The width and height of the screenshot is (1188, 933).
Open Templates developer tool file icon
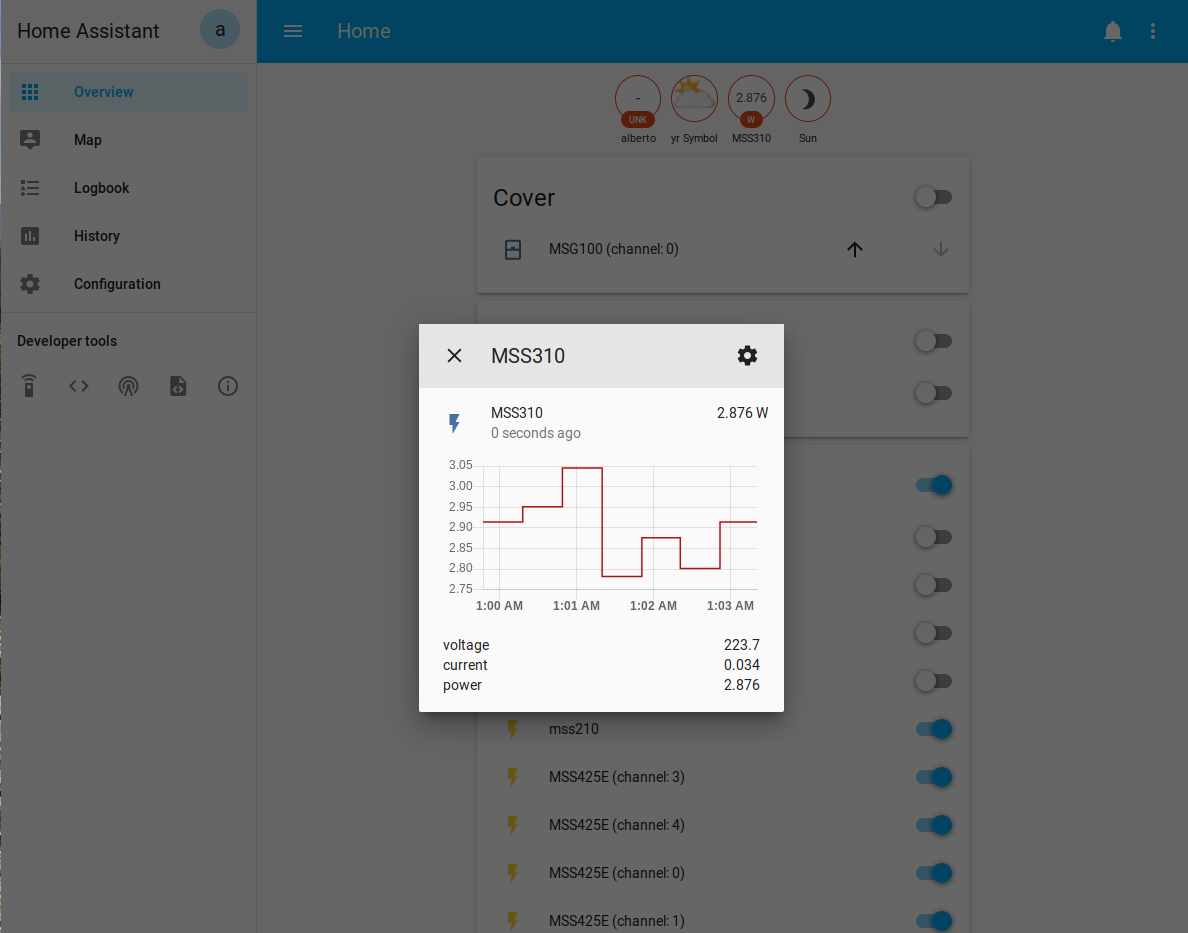(x=178, y=386)
